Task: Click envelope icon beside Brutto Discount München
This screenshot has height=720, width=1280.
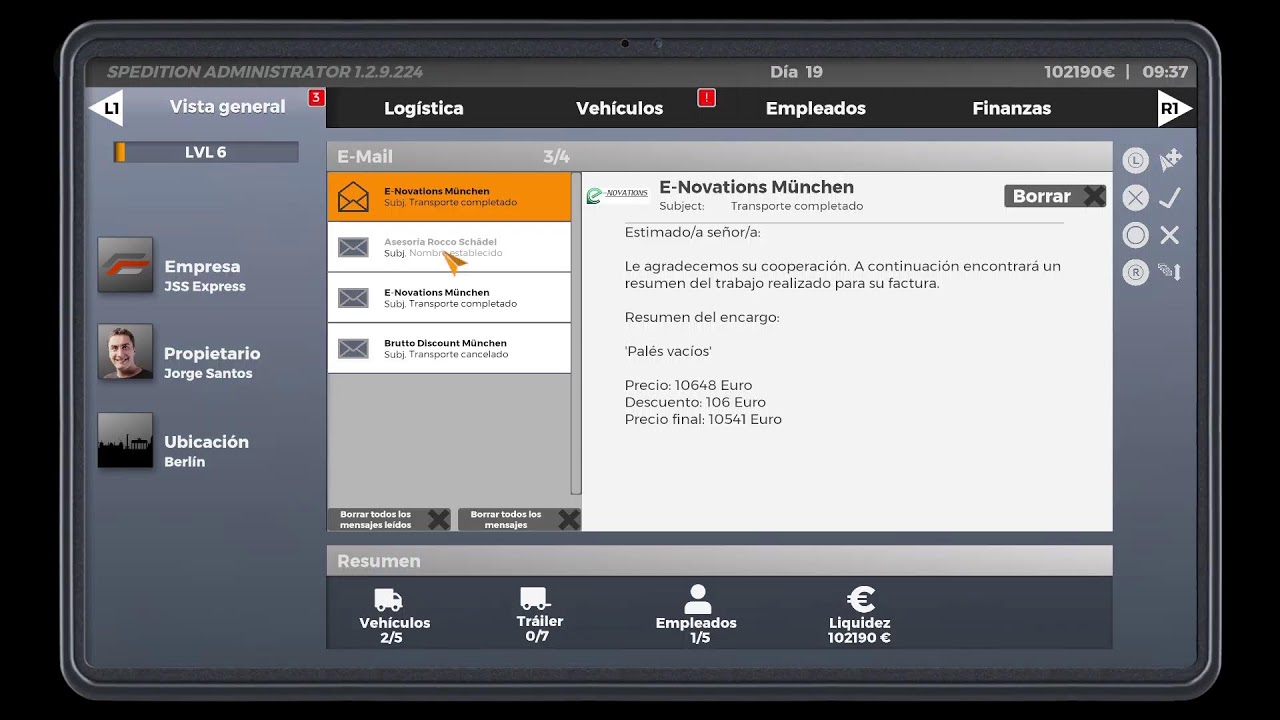Action: [353, 348]
